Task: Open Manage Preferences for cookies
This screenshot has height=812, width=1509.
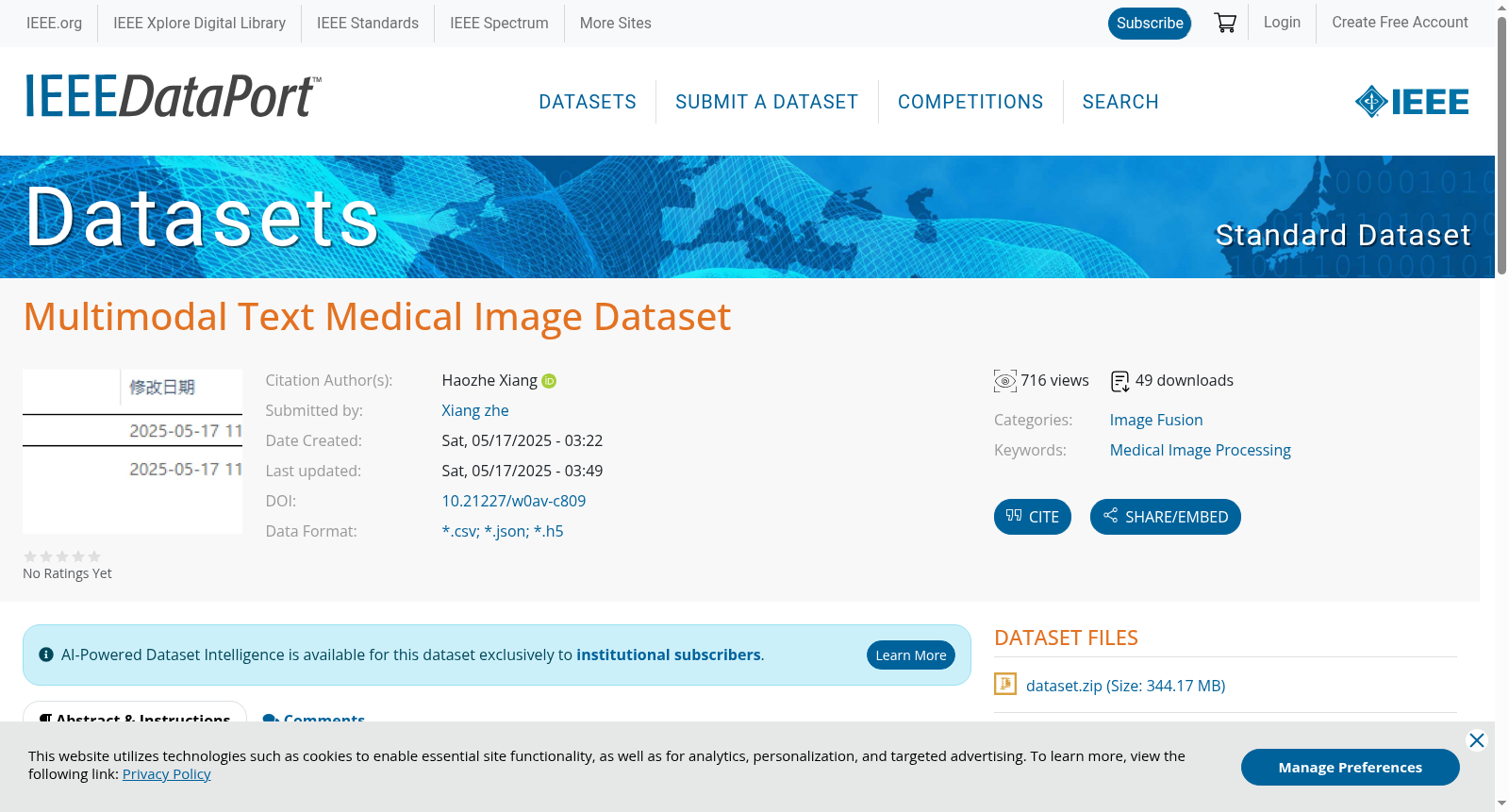Action: pos(1351,768)
